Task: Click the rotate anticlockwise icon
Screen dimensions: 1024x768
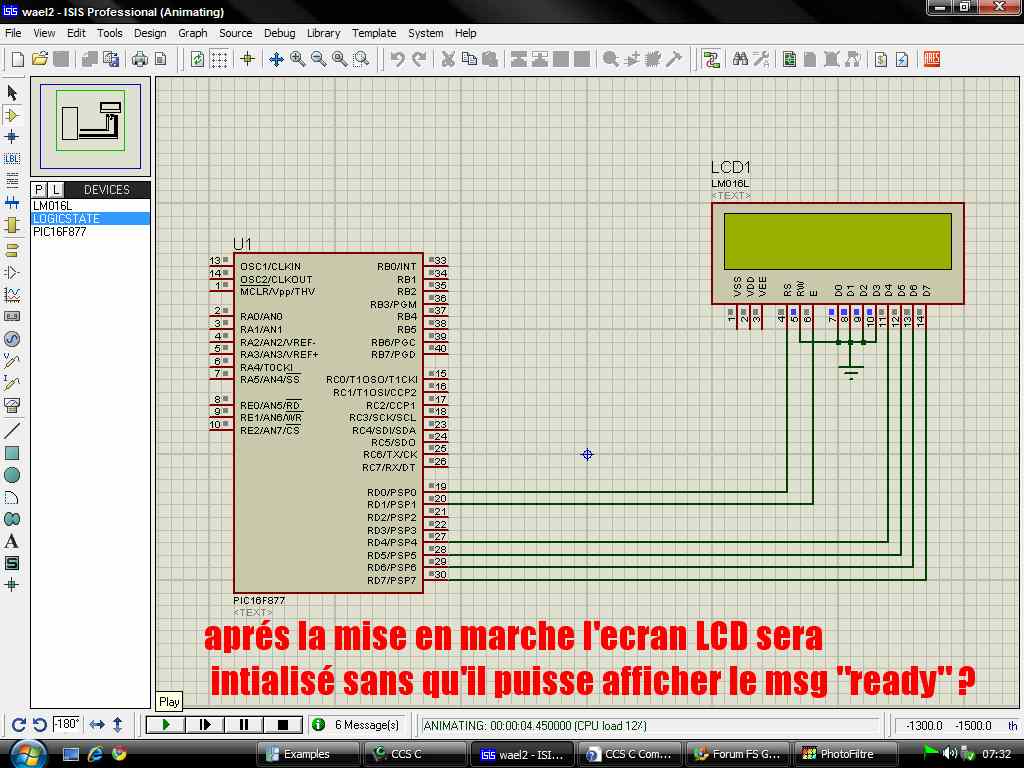Action: point(40,725)
